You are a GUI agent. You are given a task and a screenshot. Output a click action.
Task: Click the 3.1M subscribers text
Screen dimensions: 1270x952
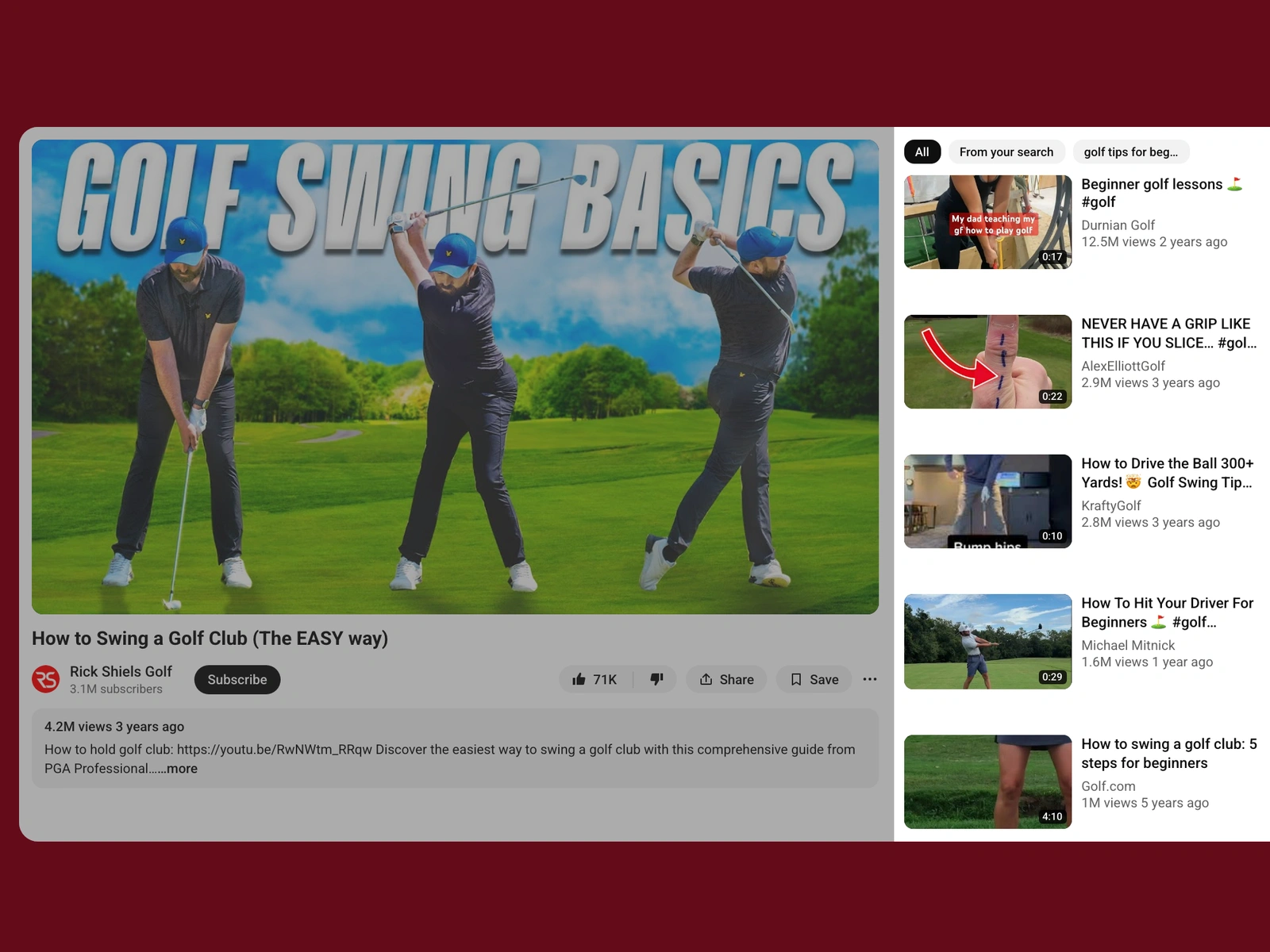116,689
